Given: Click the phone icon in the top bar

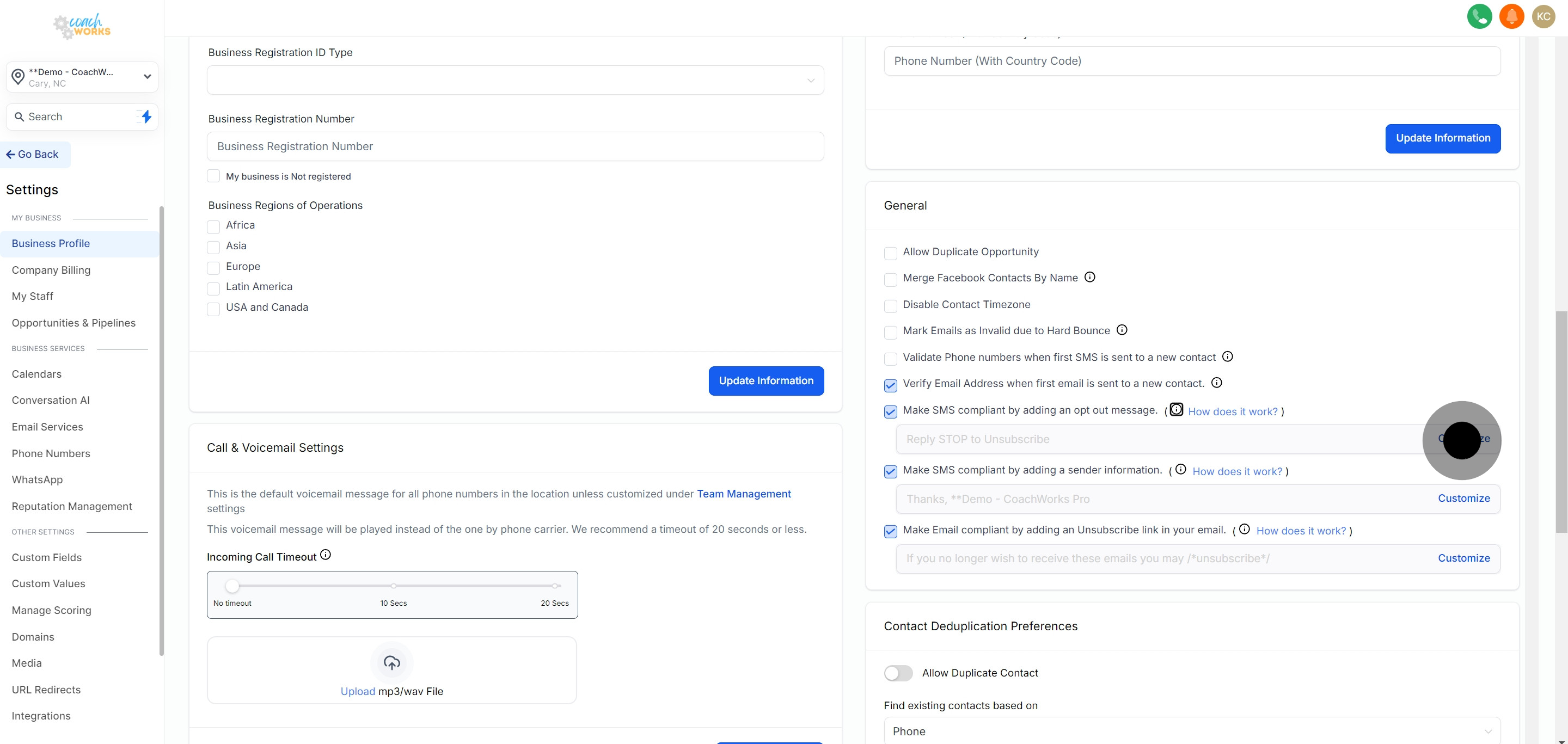Looking at the screenshot, I should tap(1480, 16).
